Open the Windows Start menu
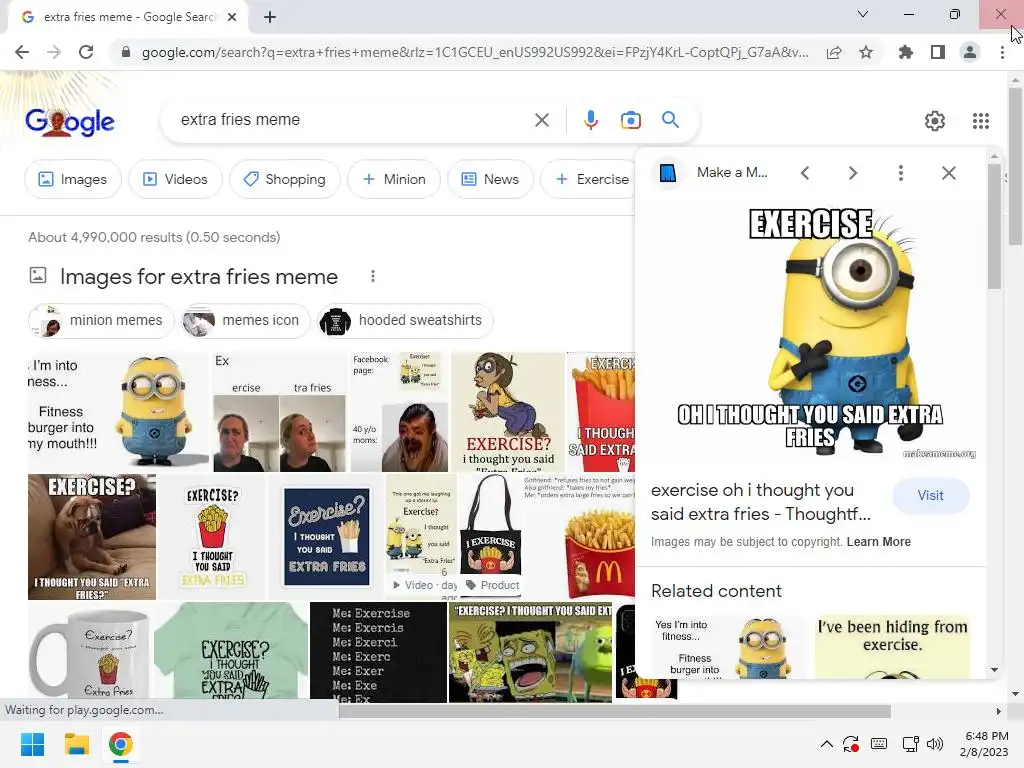The image size is (1024, 768). click(x=32, y=744)
